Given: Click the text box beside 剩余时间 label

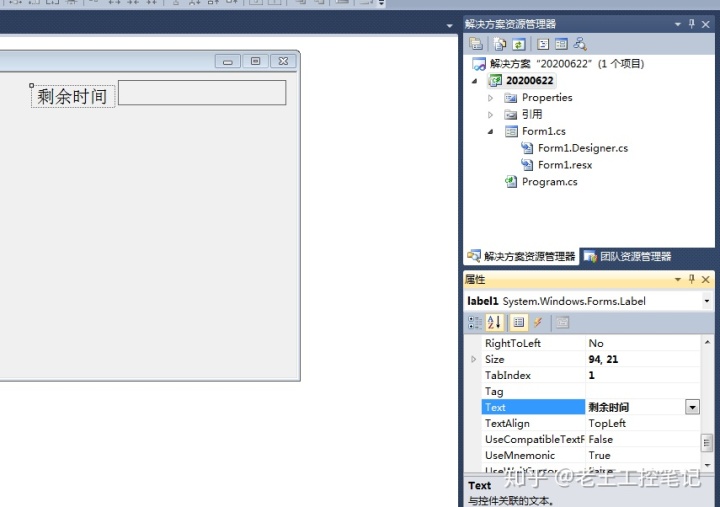Looking at the screenshot, I should [202, 92].
